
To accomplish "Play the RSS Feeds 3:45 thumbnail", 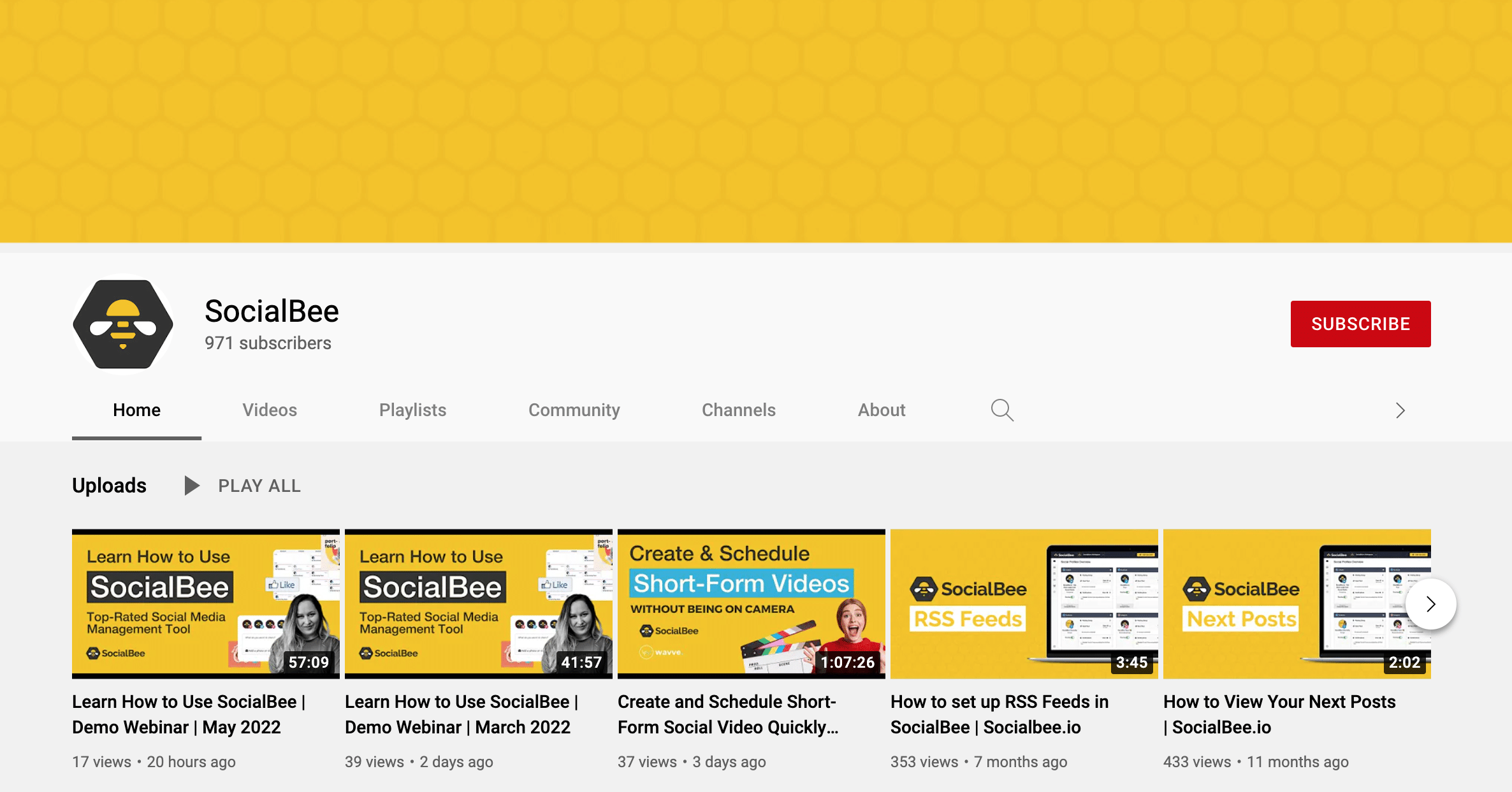I will (x=1024, y=604).
